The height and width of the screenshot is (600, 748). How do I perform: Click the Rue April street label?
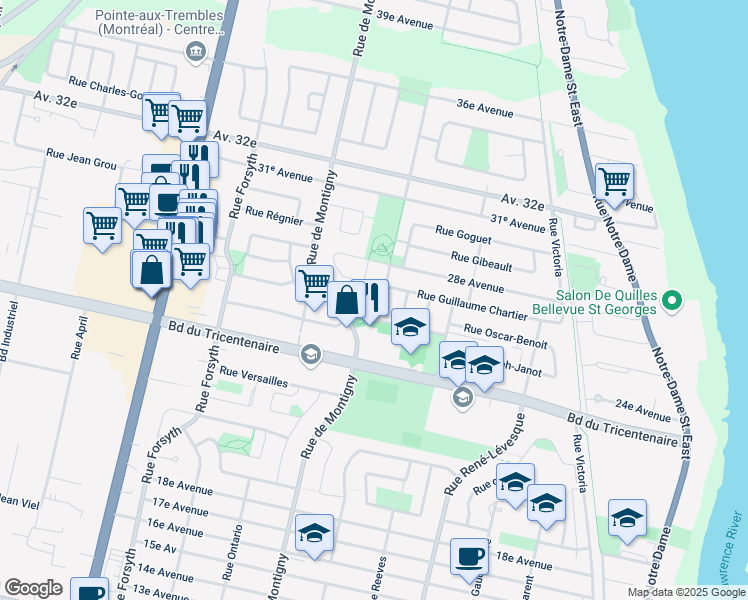[79, 338]
